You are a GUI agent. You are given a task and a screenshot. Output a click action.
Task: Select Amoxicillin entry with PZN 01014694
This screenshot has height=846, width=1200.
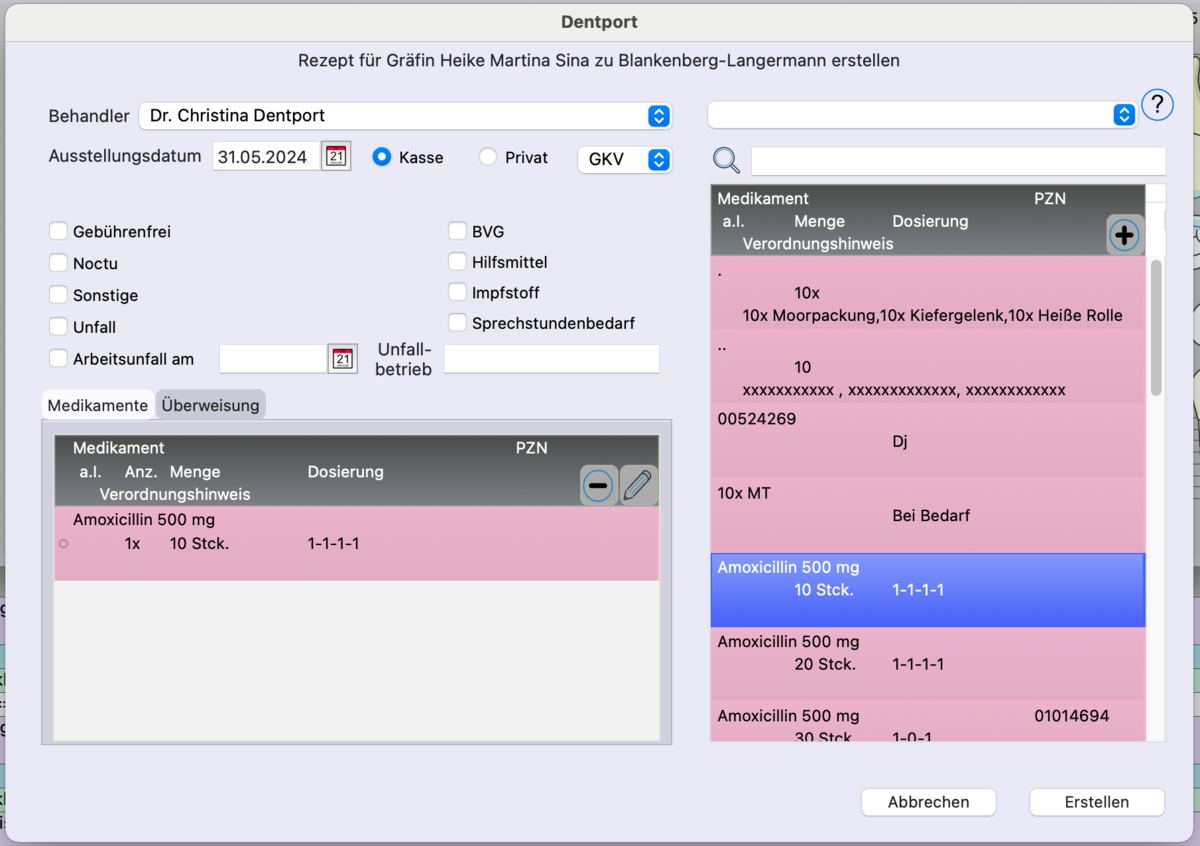tap(927, 723)
